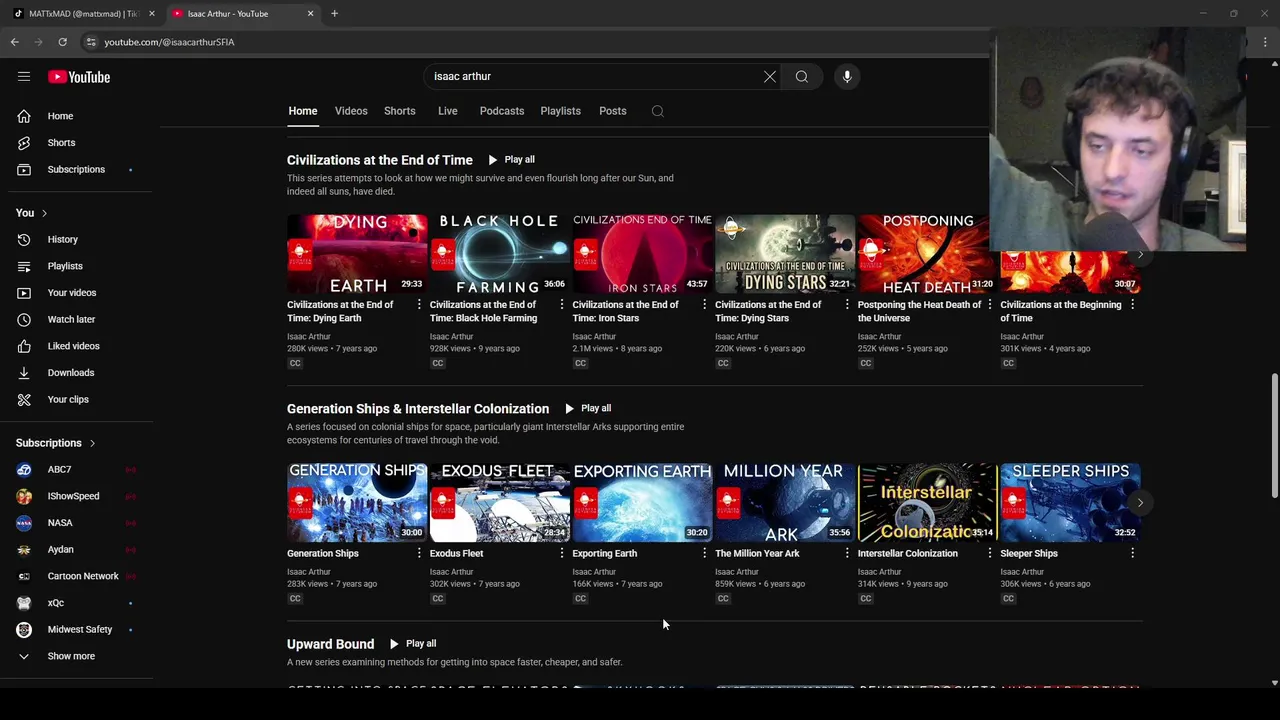The image size is (1280, 720).
Task: Select the channel Home tab
Action: click(302, 111)
